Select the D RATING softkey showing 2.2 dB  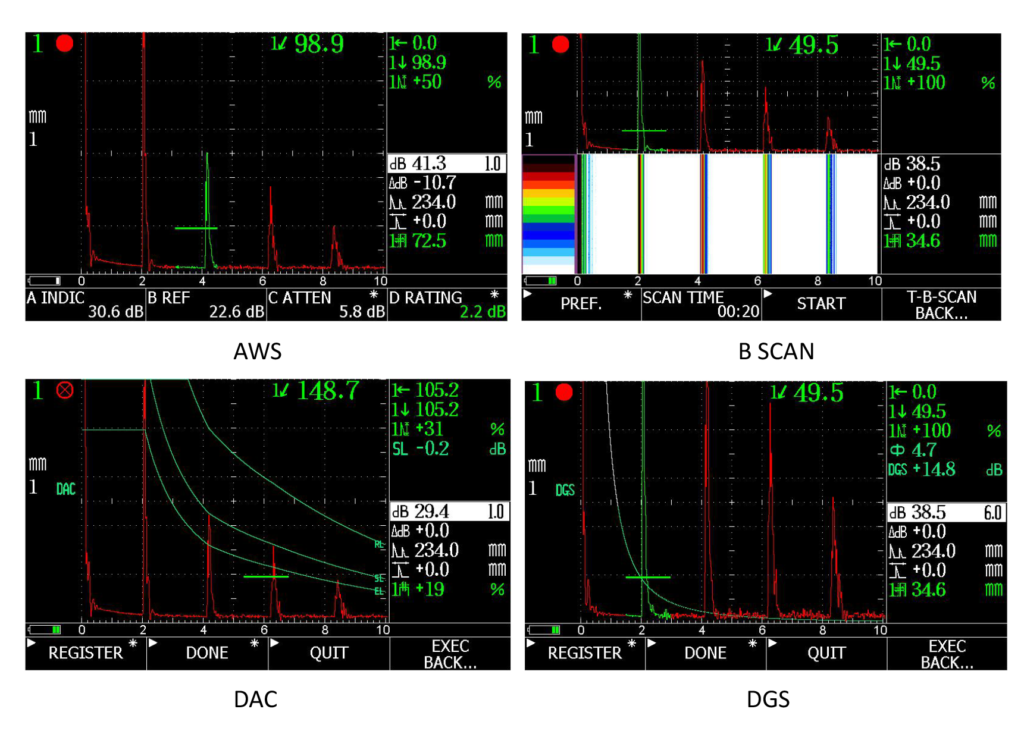pyautogui.click(x=447, y=304)
